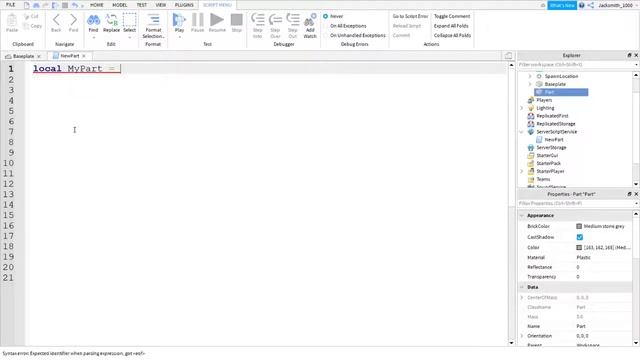Open the Find dropdown arrow
The image size is (640, 360).
click(x=93, y=38)
